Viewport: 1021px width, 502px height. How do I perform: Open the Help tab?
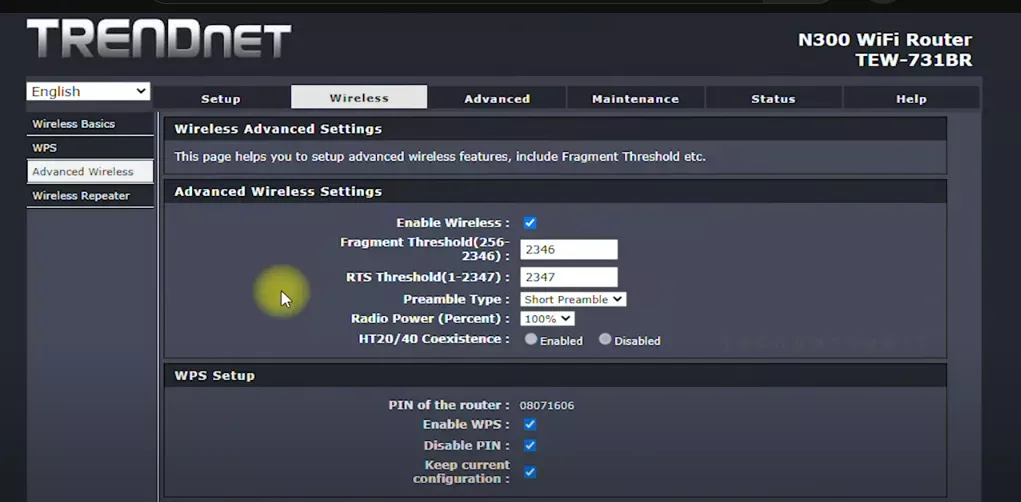pos(911,98)
